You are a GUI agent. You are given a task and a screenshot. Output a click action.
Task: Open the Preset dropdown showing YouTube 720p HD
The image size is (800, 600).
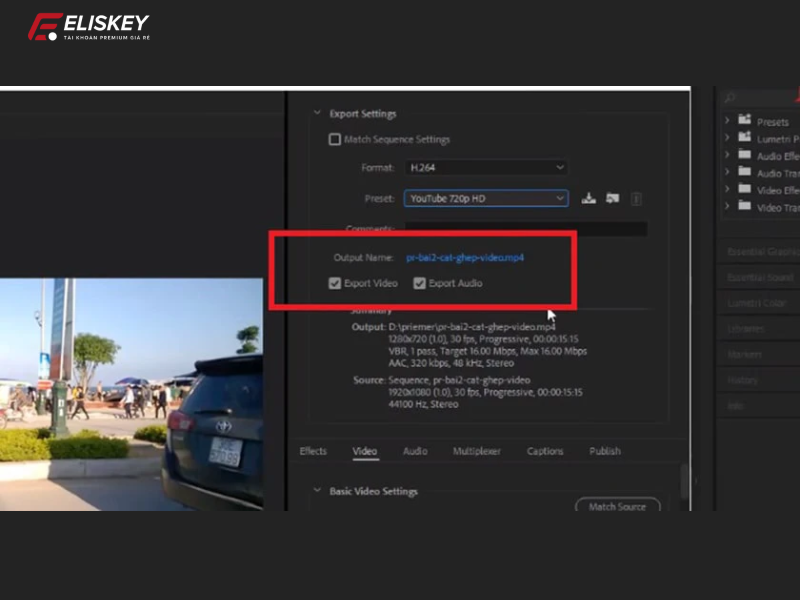pos(486,198)
